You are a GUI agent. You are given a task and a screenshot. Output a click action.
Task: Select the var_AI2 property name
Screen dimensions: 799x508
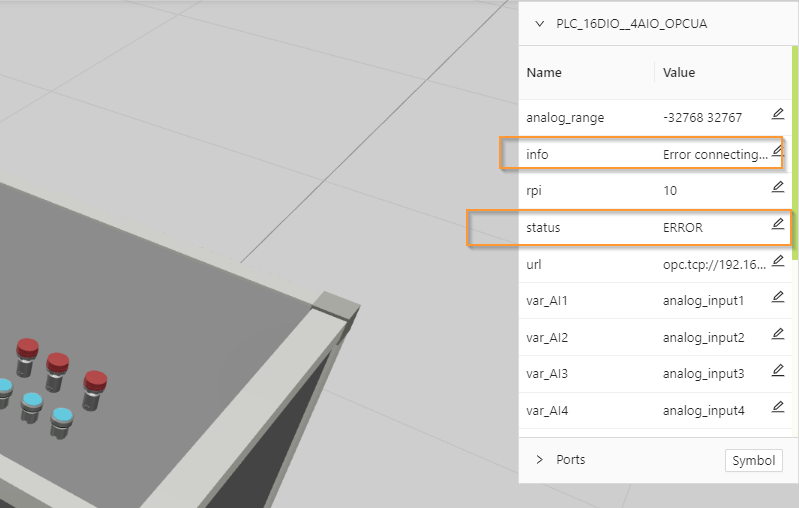[x=547, y=338]
